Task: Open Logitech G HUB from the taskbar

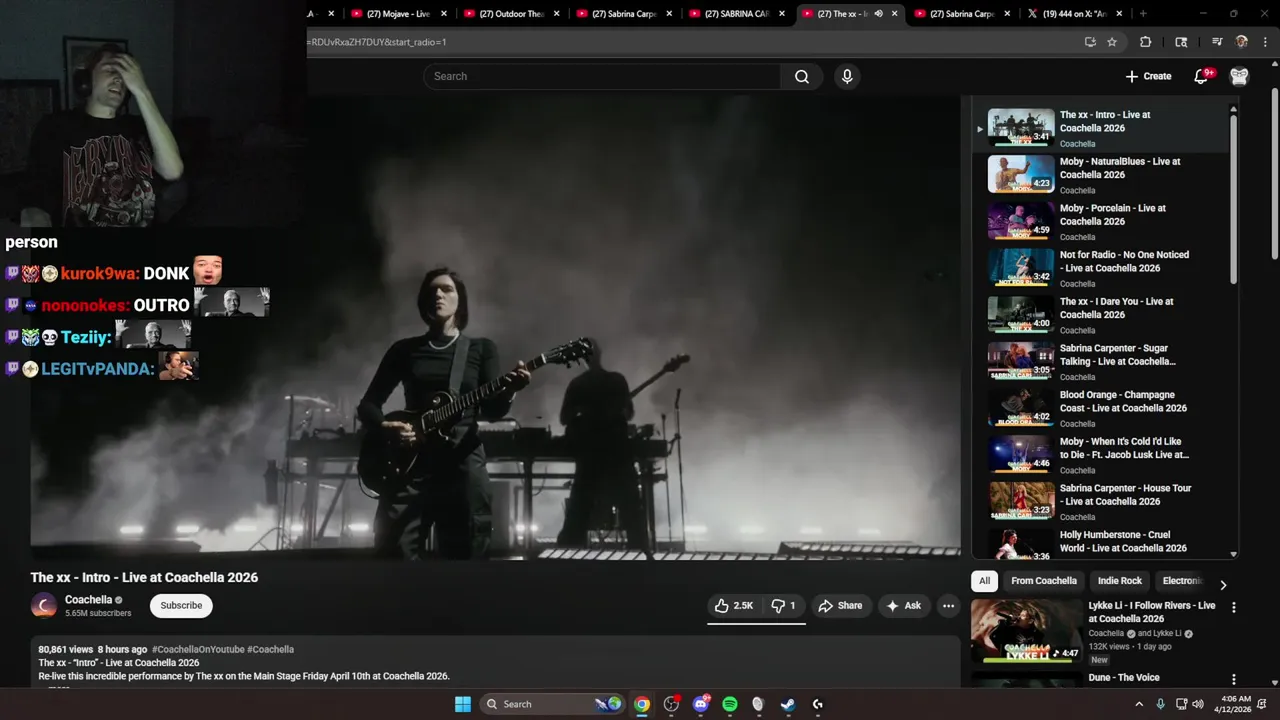Action: 817,704
